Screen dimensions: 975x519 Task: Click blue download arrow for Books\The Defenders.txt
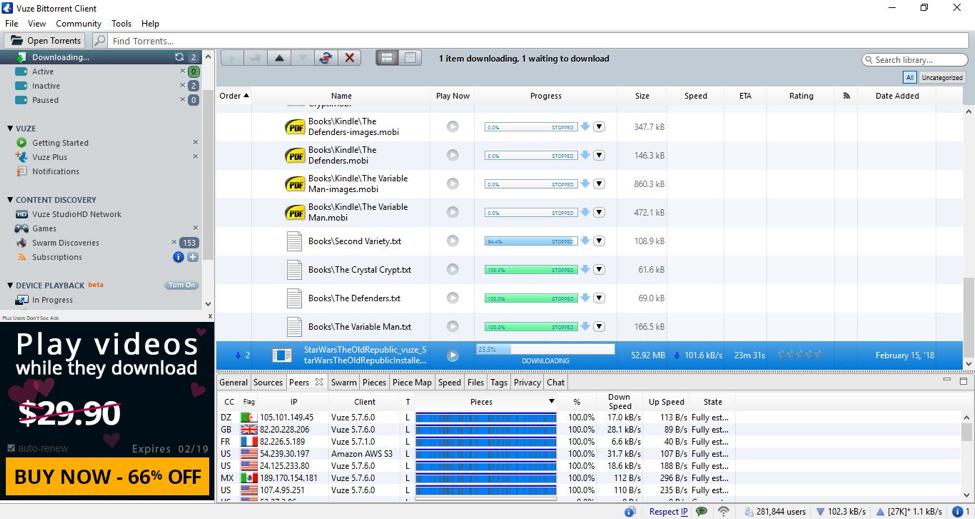(585, 298)
